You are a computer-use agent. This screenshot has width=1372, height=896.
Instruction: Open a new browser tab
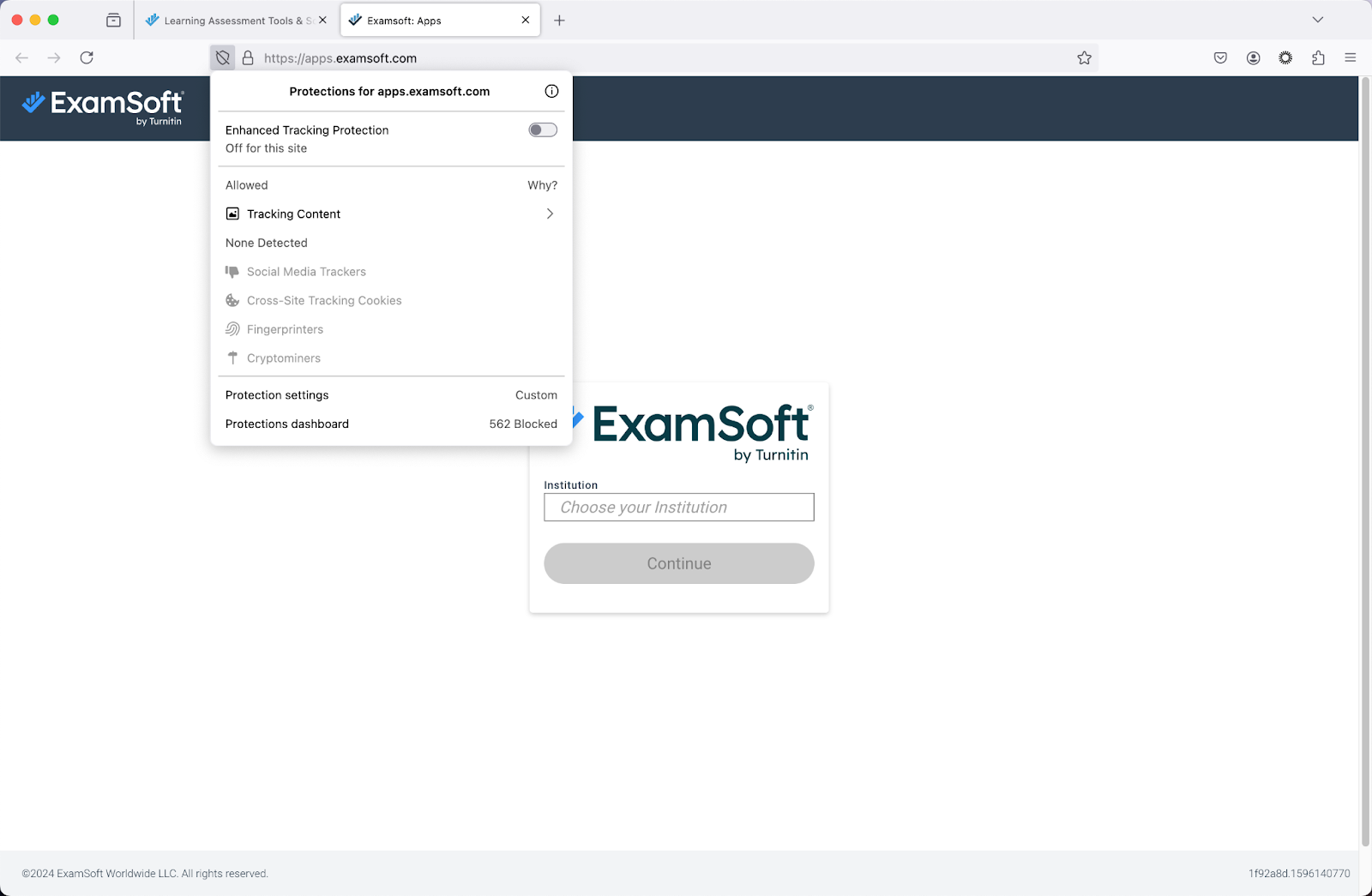tap(559, 21)
